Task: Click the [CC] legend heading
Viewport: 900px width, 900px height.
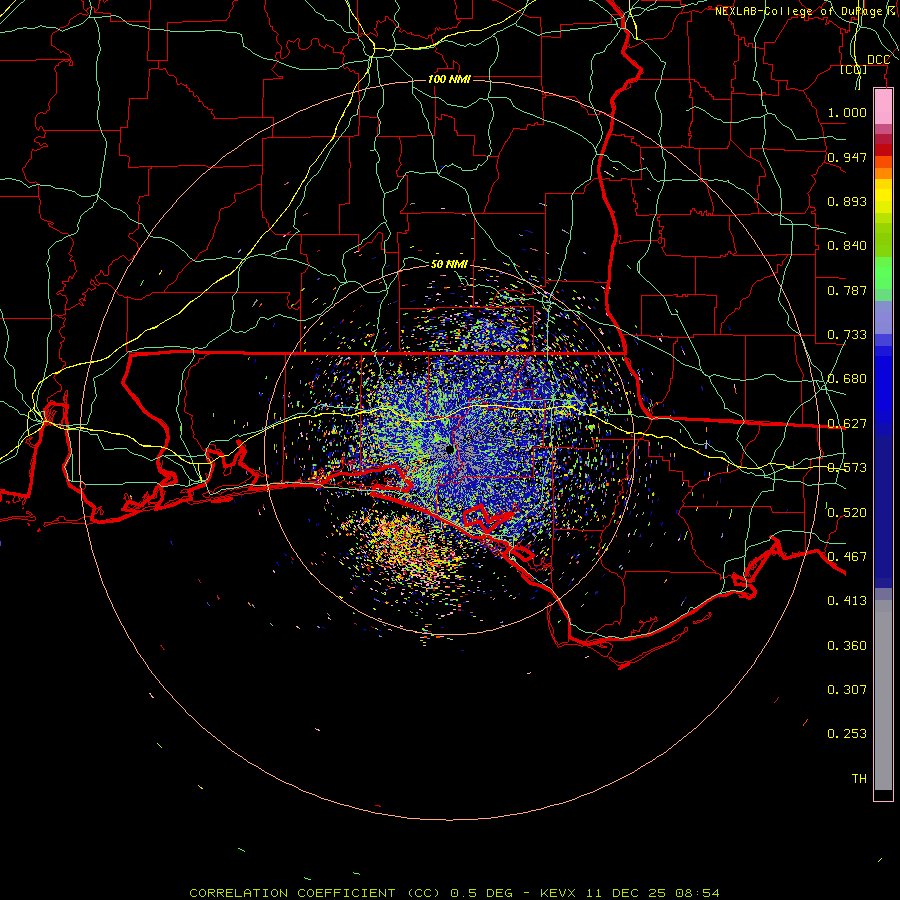Action: click(x=853, y=69)
